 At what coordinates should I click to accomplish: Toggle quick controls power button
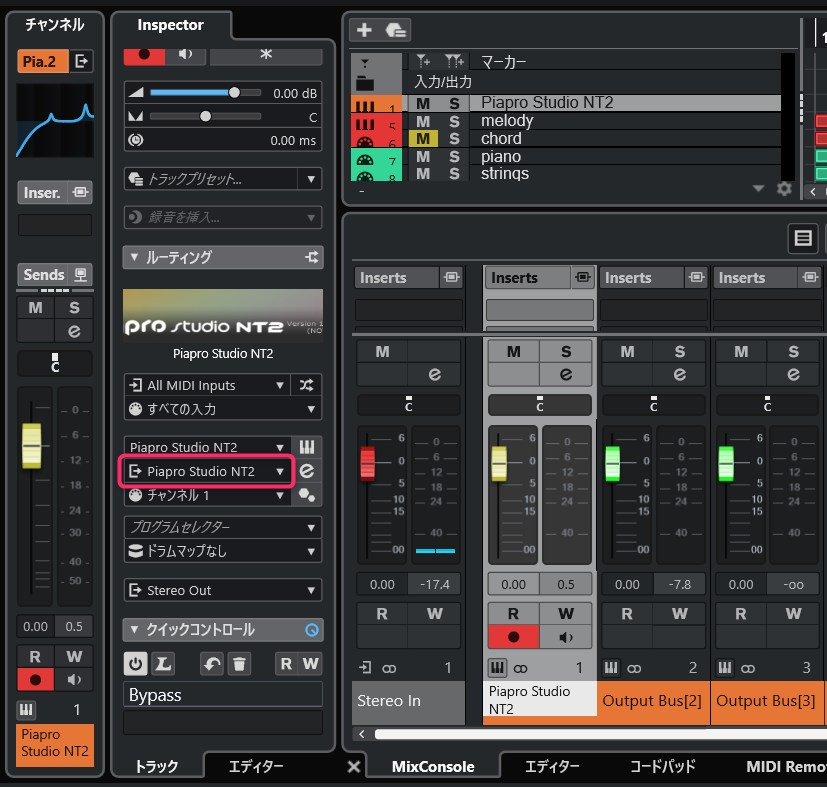(x=136, y=664)
